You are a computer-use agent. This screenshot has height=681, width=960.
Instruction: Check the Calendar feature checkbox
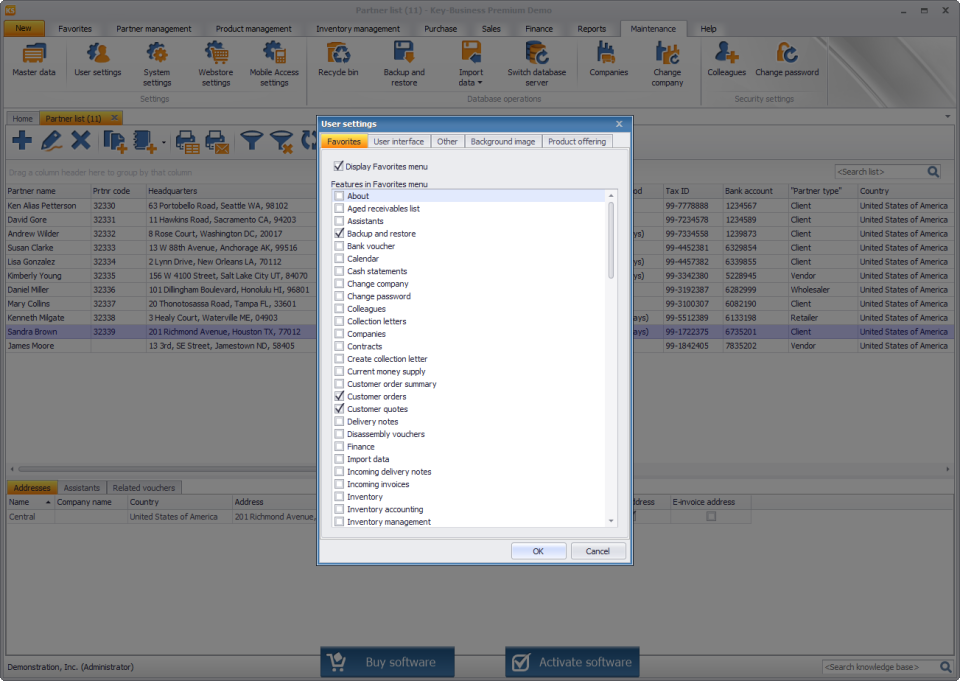(x=338, y=258)
